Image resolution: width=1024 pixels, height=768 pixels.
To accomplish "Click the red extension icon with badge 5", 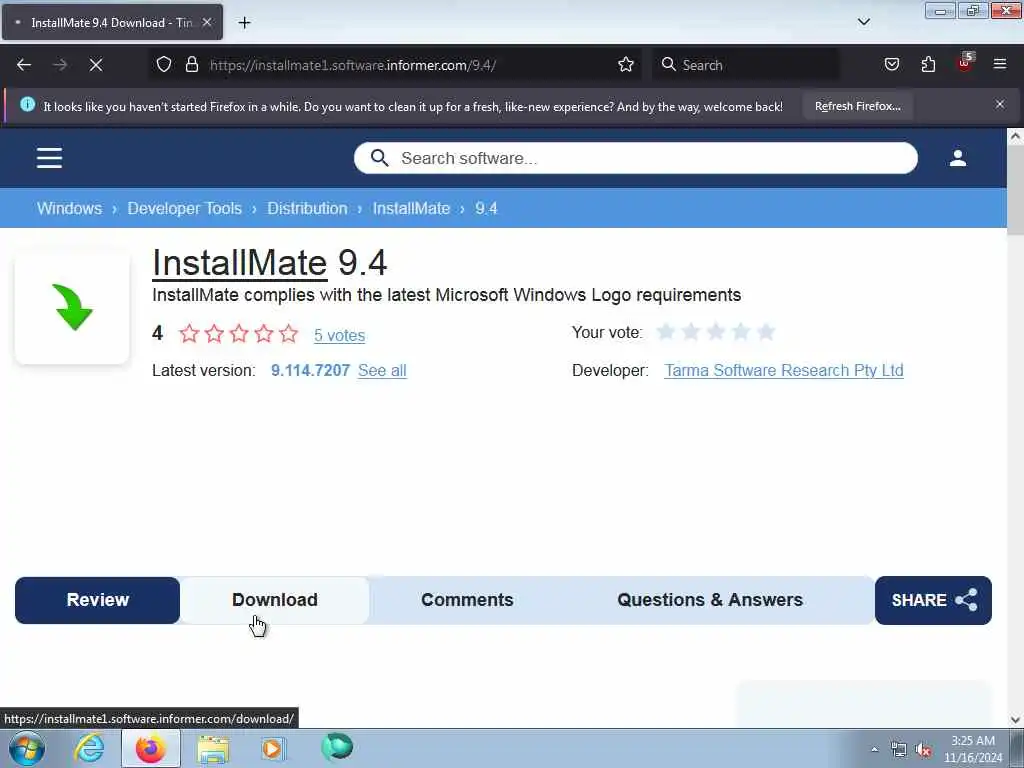I will pyautogui.click(x=965, y=63).
